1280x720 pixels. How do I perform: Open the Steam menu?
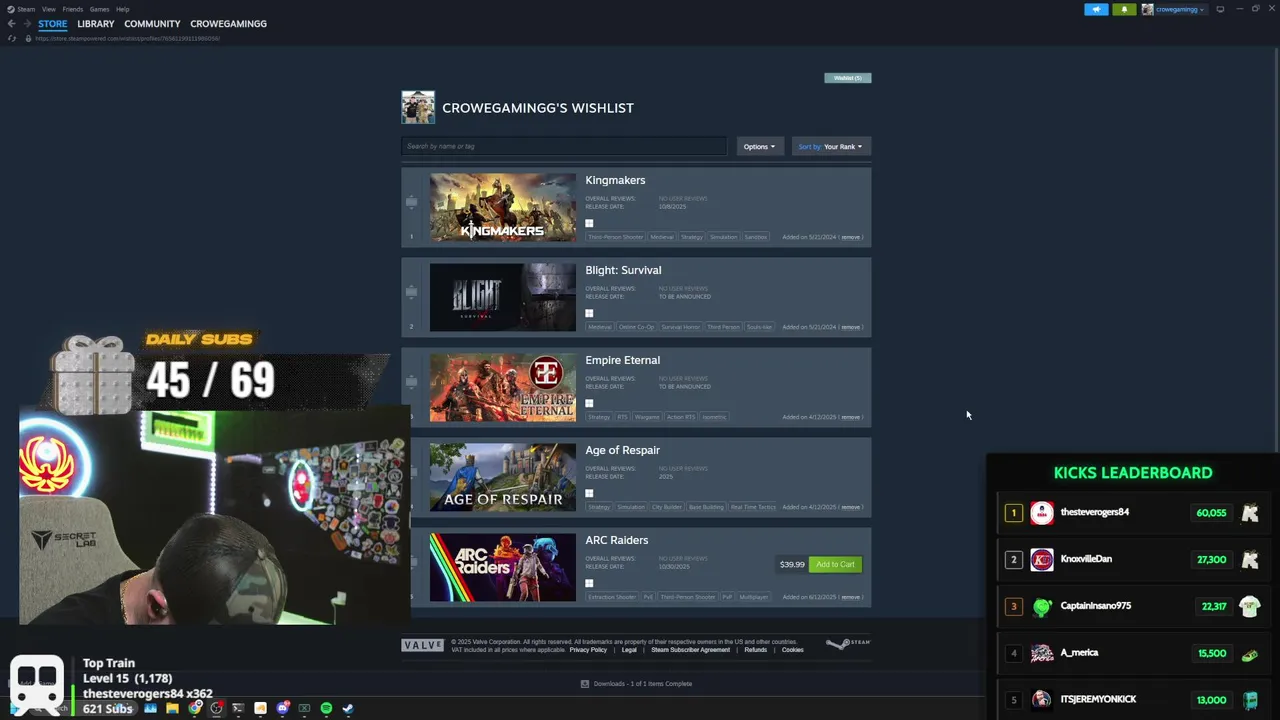[26, 9]
